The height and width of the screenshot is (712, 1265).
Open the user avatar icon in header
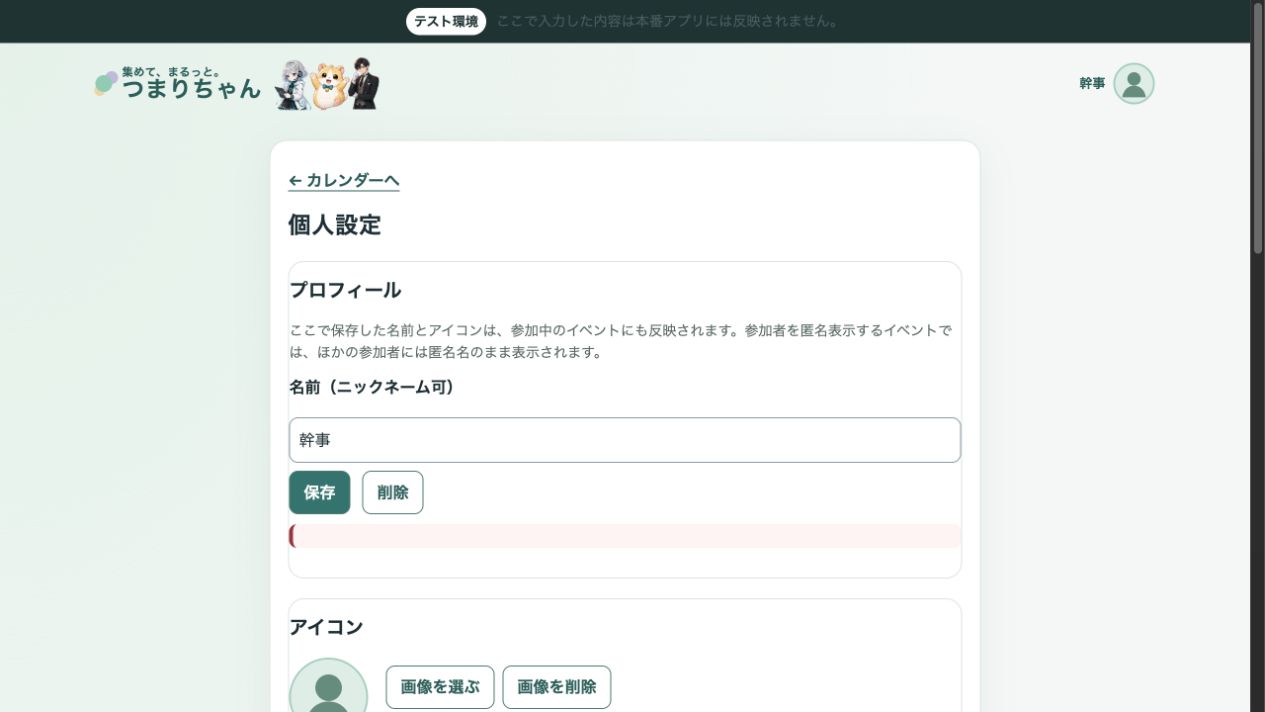(x=1134, y=84)
